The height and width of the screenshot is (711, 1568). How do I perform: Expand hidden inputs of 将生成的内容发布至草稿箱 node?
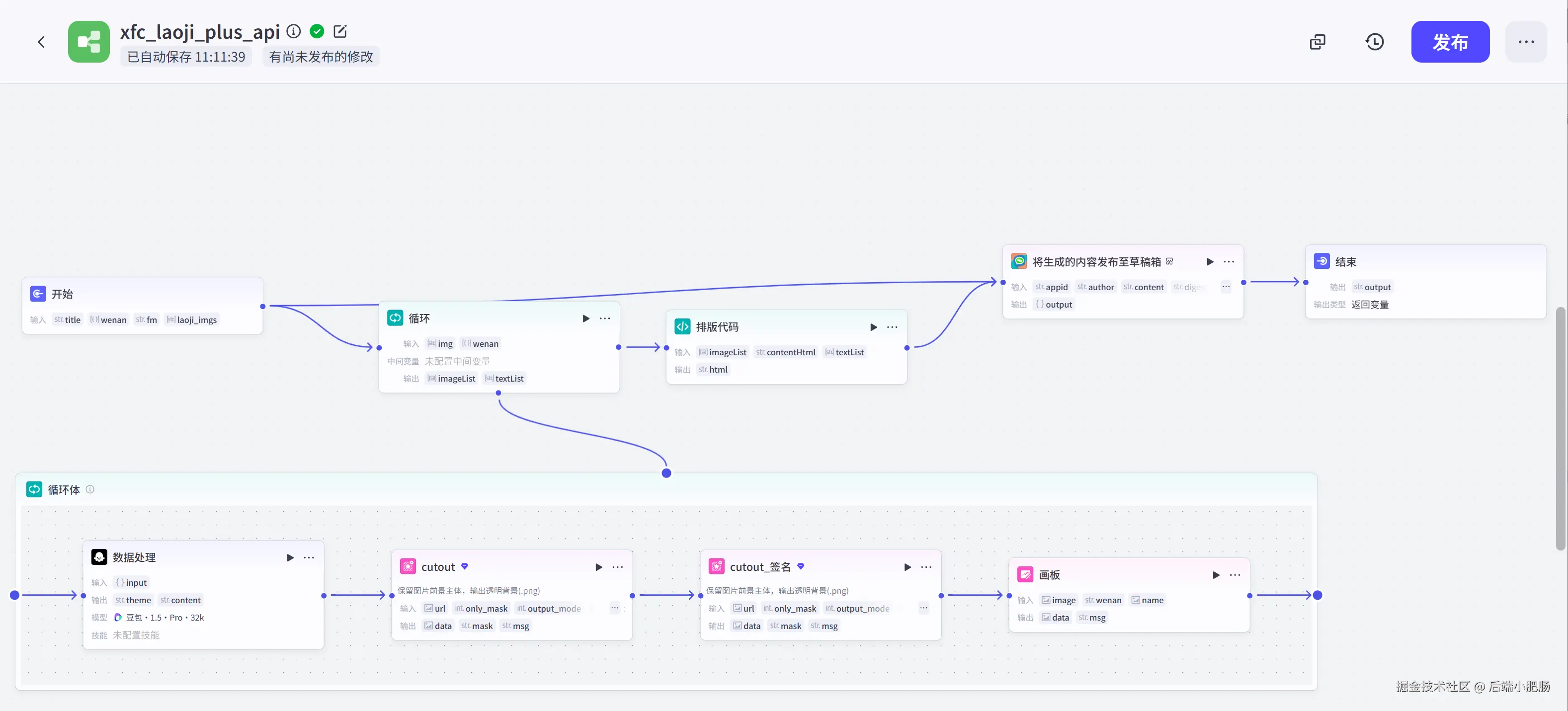1225,287
